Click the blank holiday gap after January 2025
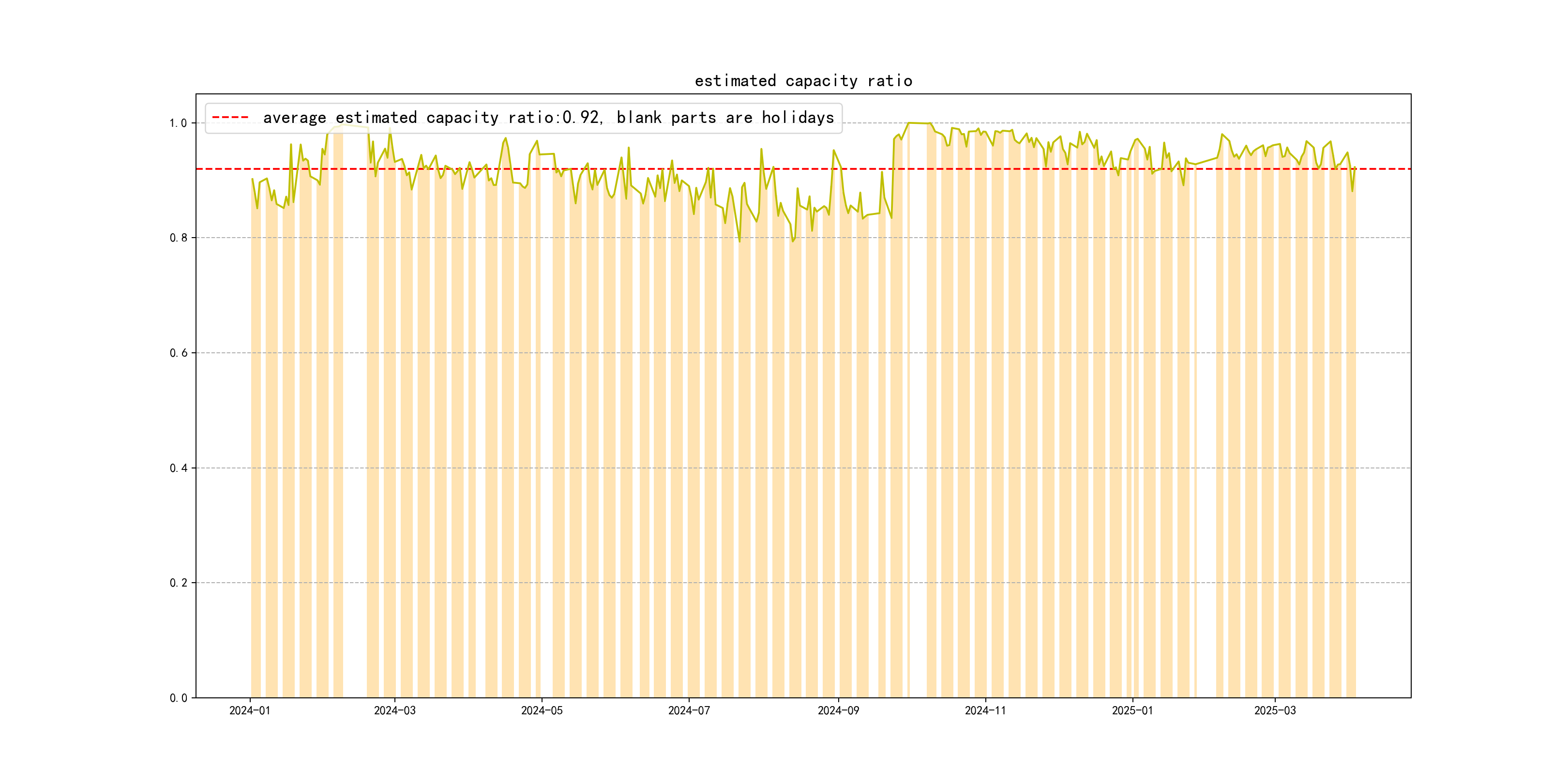Screen dimensions: 1568x784 [1206, 426]
